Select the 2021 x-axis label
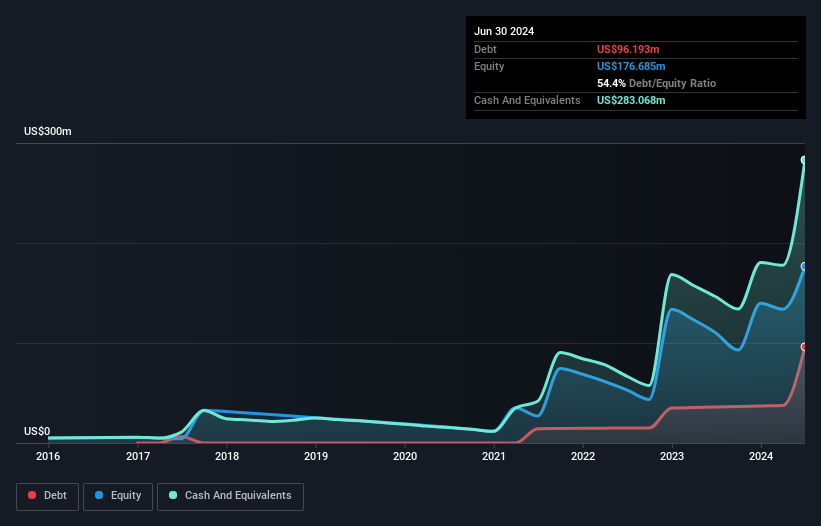The image size is (821, 526). 494,456
